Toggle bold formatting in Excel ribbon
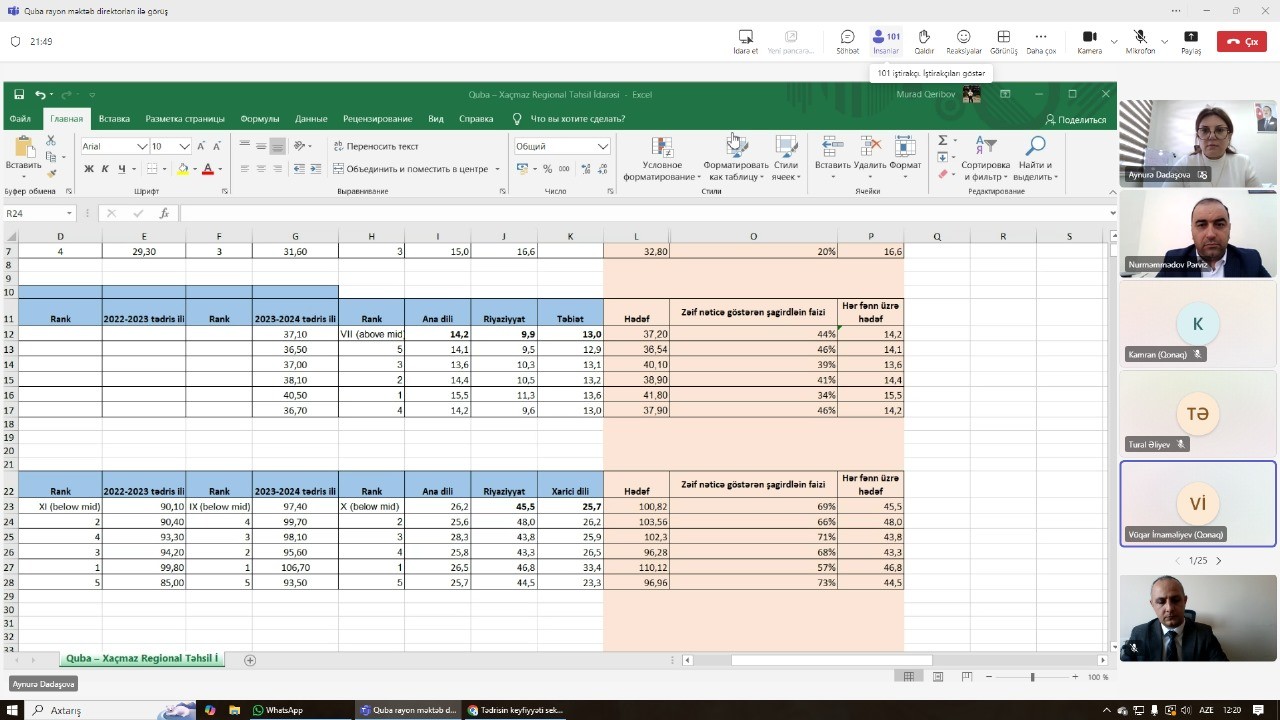The width and height of the screenshot is (1280, 720). tap(89, 169)
